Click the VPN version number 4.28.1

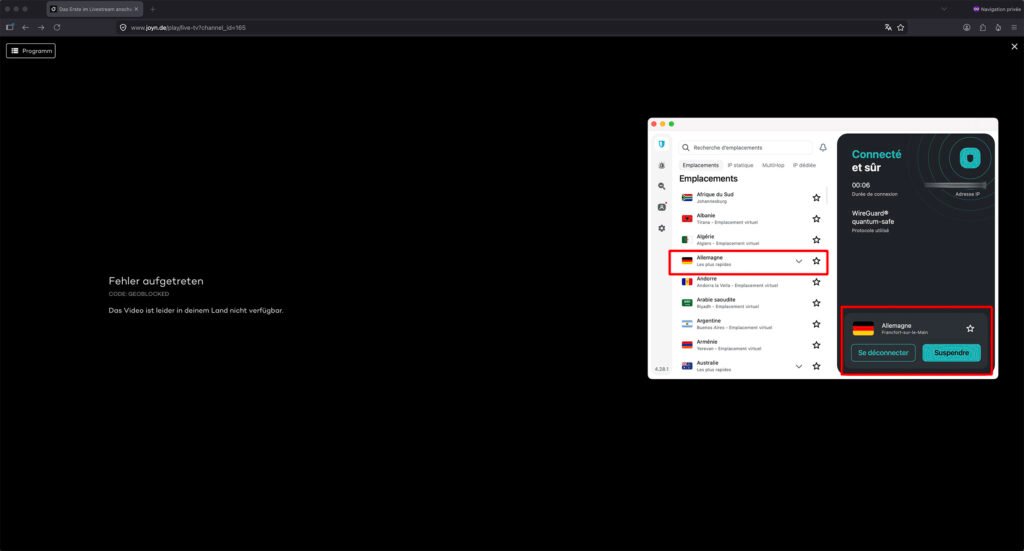pyautogui.click(x=662, y=369)
